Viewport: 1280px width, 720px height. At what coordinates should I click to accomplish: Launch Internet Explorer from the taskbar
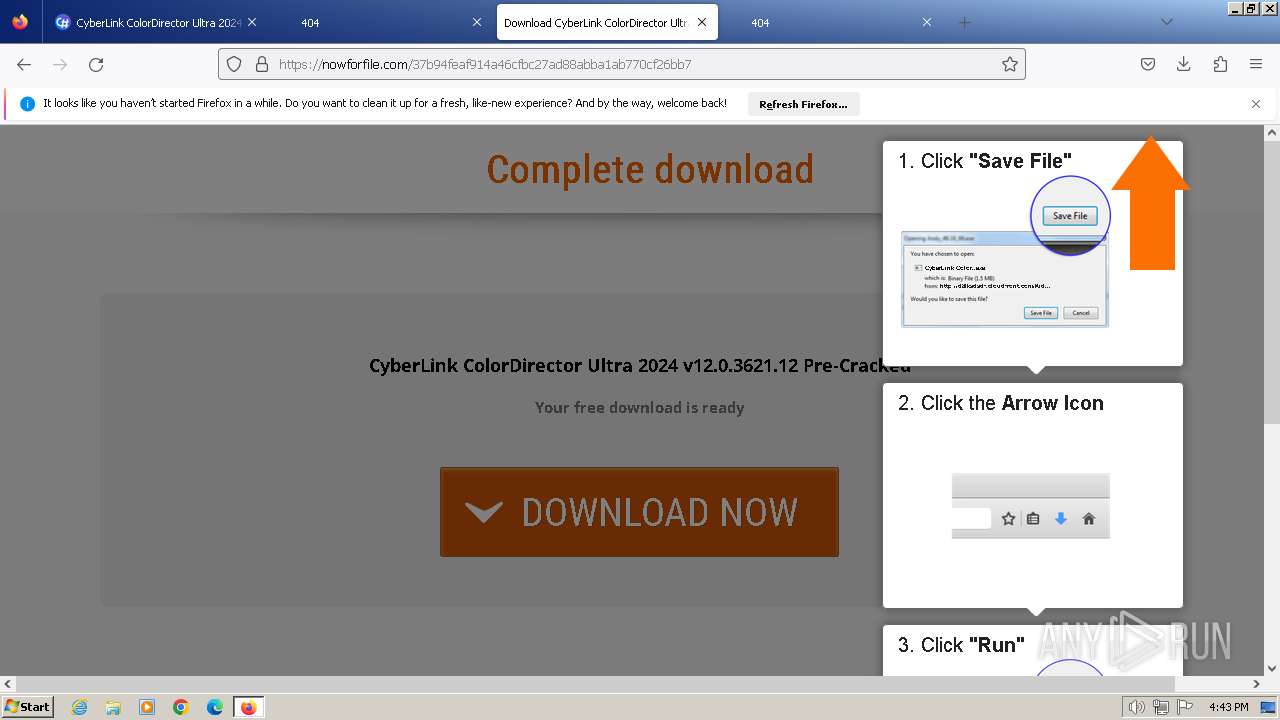[x=79, y=707]
